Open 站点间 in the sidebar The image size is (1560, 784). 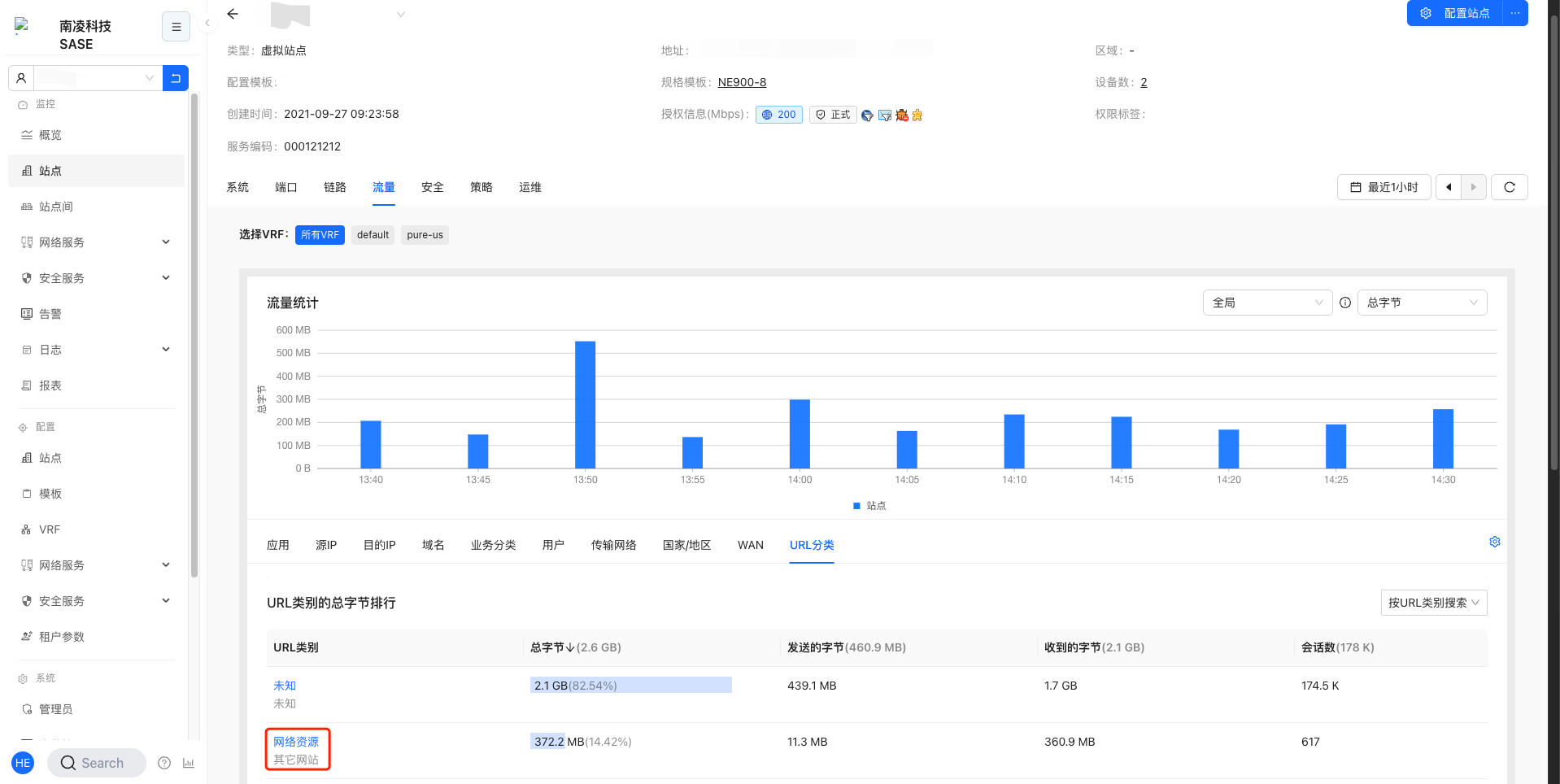click(x=96, y=207)
